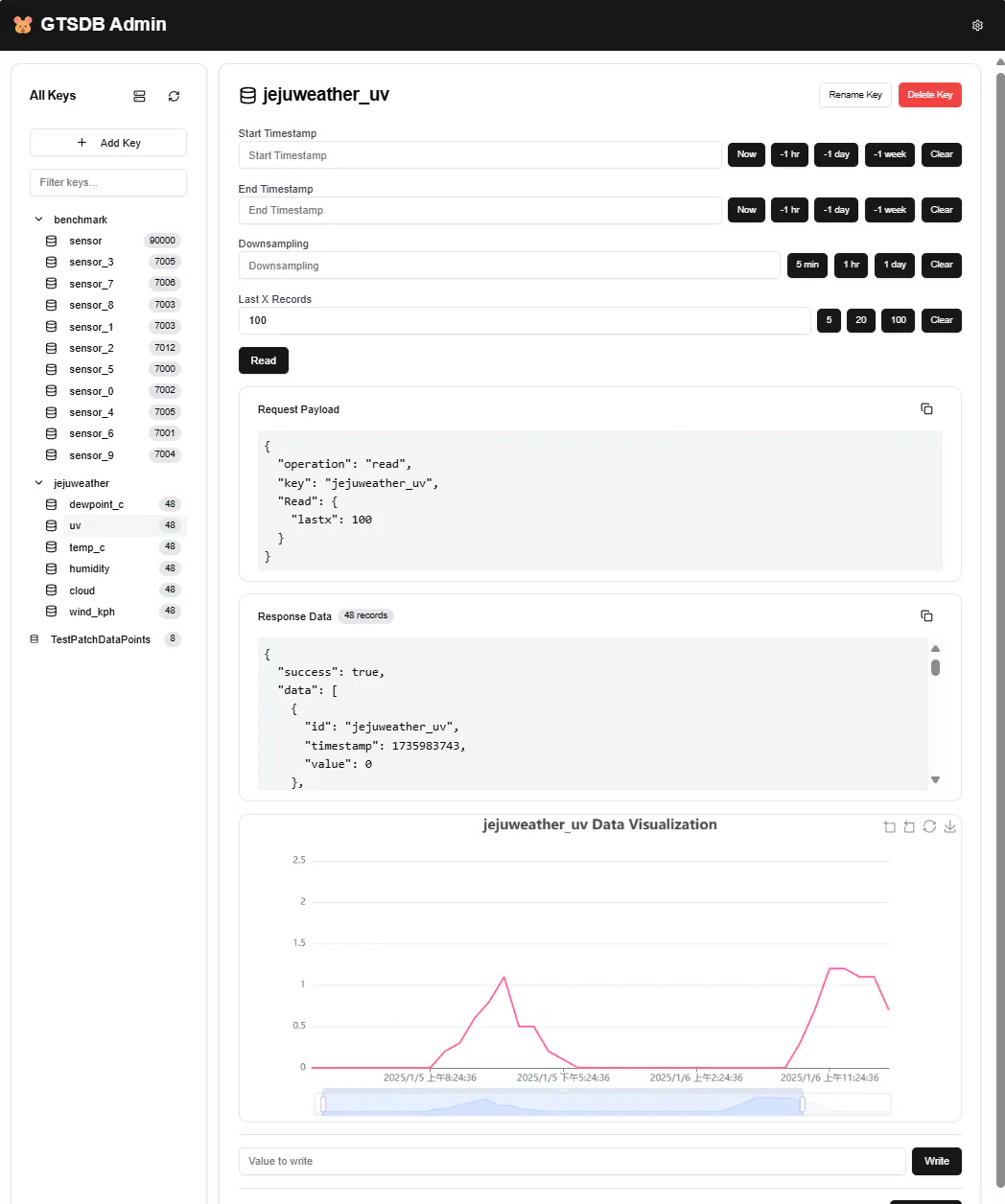The height and width of the screenshot is (1204, 1005).
Task: Open the sensor_5 key
Action: (x=113, y=369)
